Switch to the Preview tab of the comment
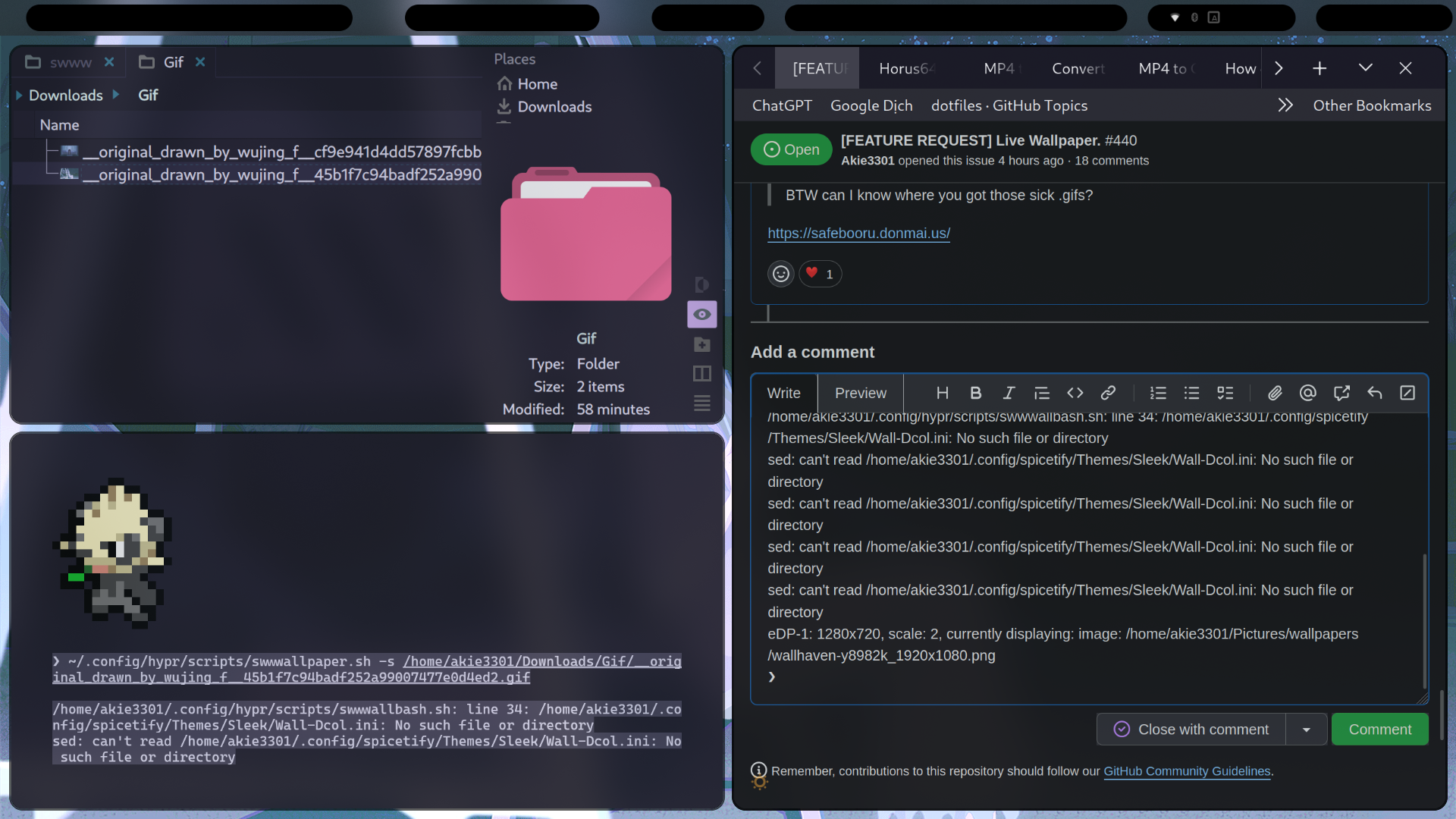The image size is (1456, 819). click(860, 393)
